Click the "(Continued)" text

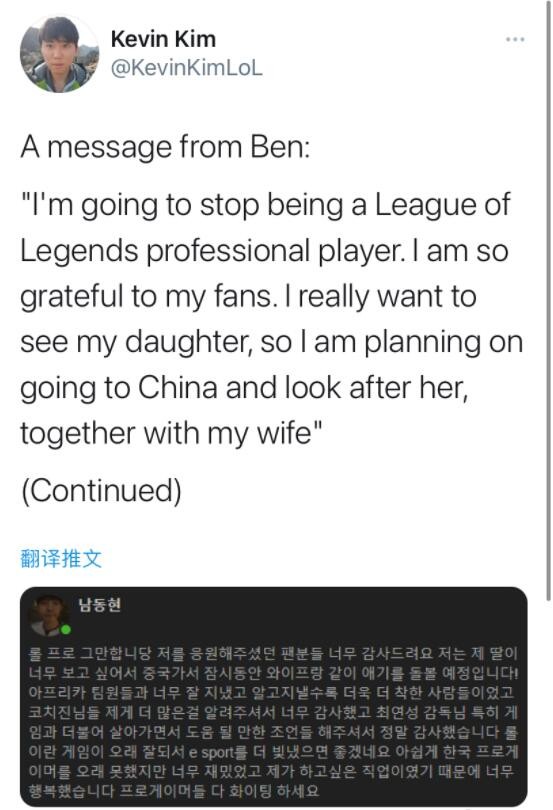point(101,490)
